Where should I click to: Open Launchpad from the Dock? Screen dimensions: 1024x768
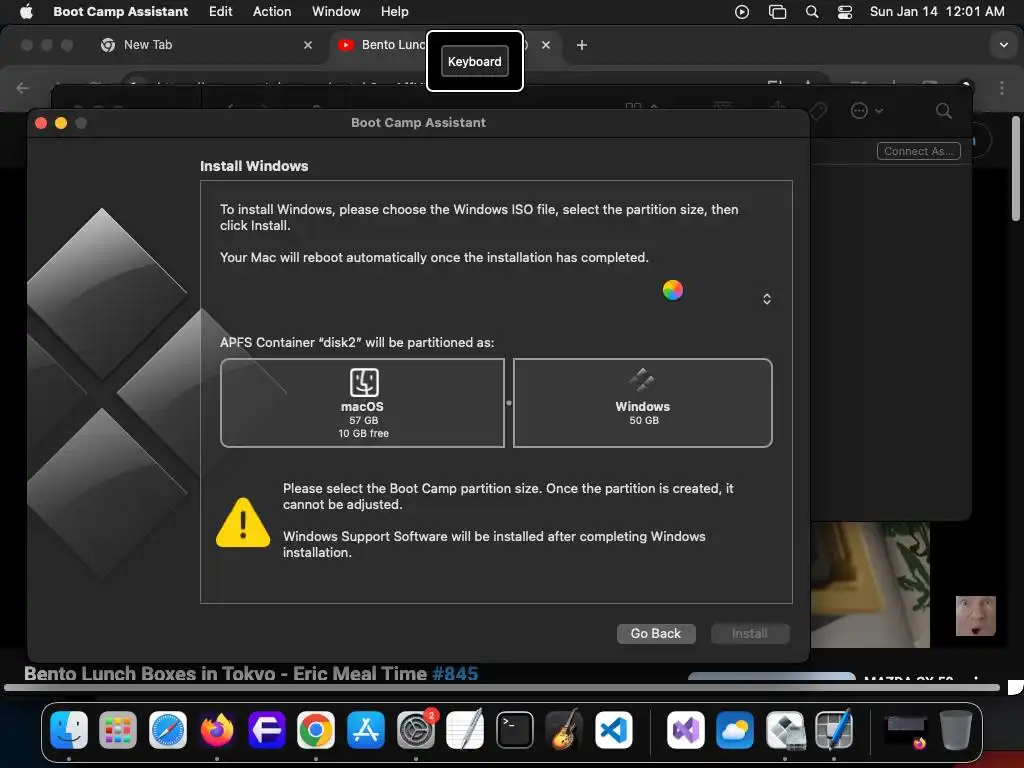tap(118, 729)
